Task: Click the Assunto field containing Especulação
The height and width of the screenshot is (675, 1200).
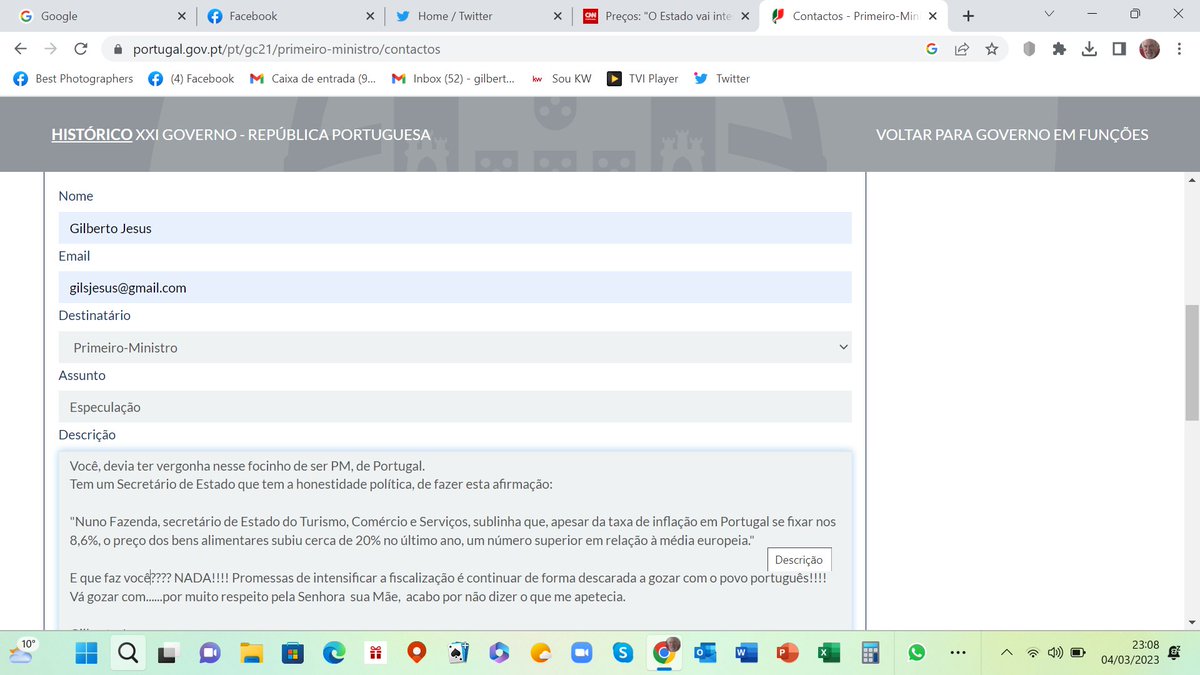Action: [455, 407]
